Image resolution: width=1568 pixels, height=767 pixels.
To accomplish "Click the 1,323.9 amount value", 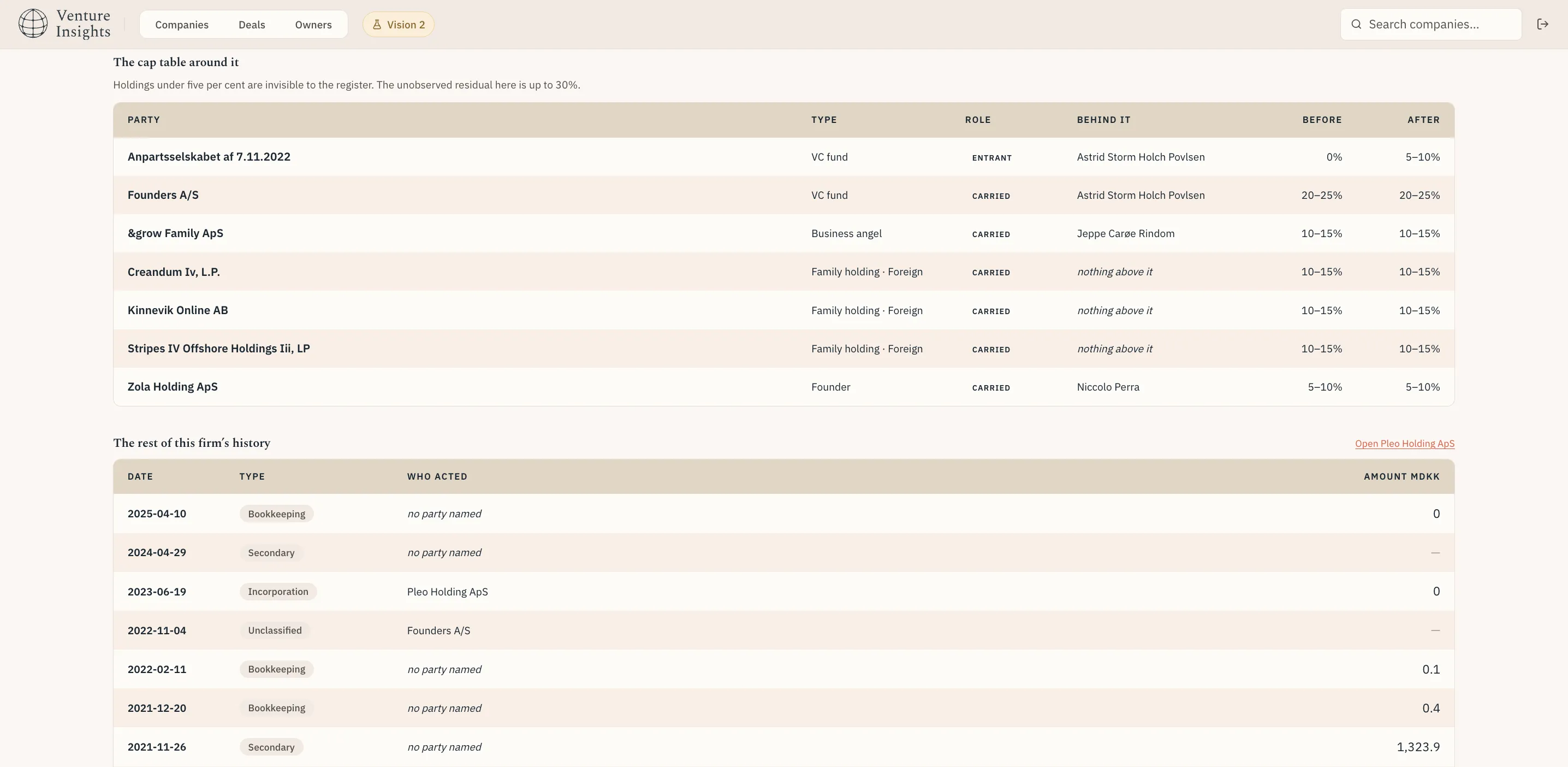I will click(1418, 747).
